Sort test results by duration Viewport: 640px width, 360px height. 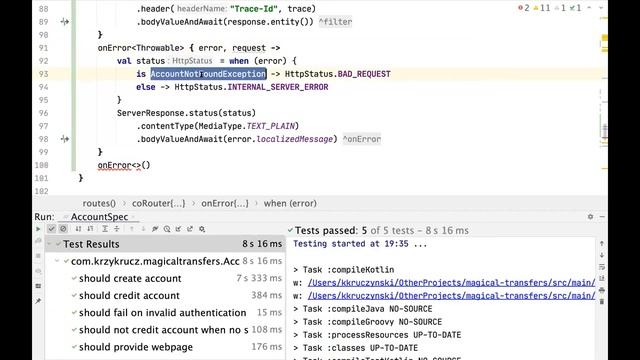(90, 229)
